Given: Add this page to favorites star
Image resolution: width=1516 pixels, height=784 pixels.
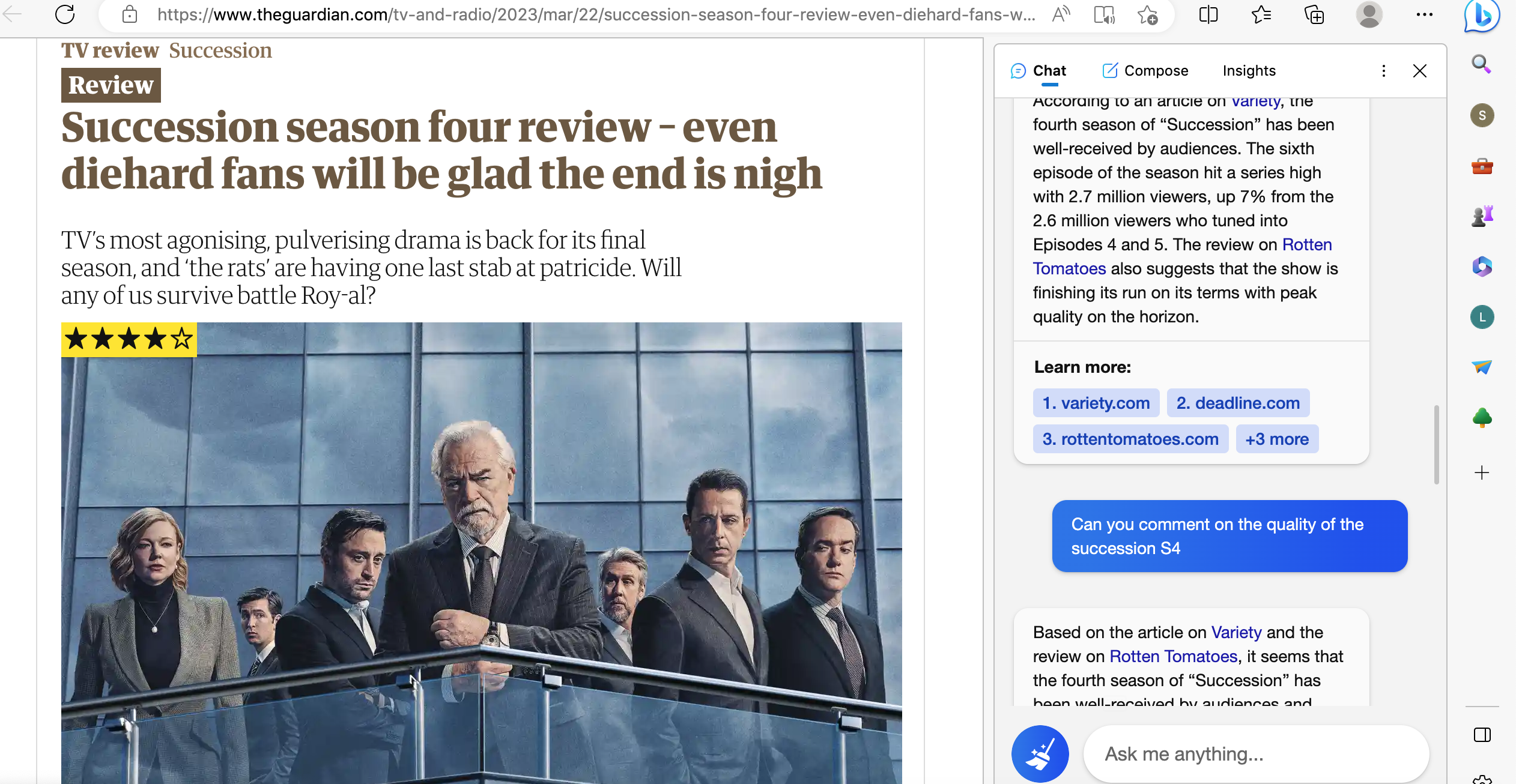Looking at the screenshot, I should [x=1147, y=14].
